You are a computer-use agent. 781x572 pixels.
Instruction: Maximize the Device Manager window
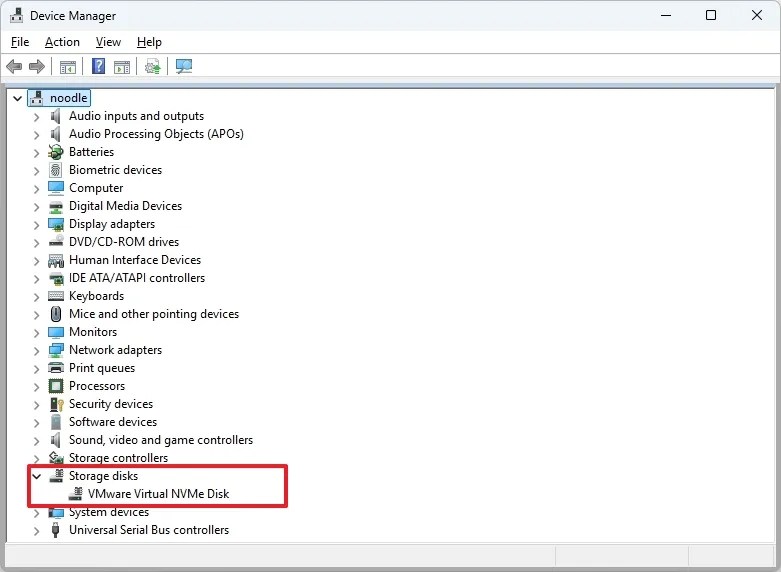[x=711, y=15]
